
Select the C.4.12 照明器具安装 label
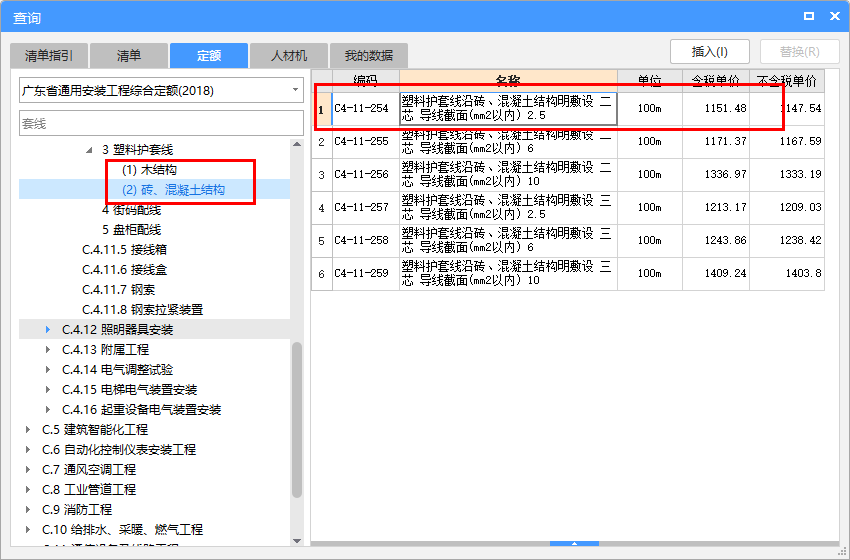click(118, 330)
